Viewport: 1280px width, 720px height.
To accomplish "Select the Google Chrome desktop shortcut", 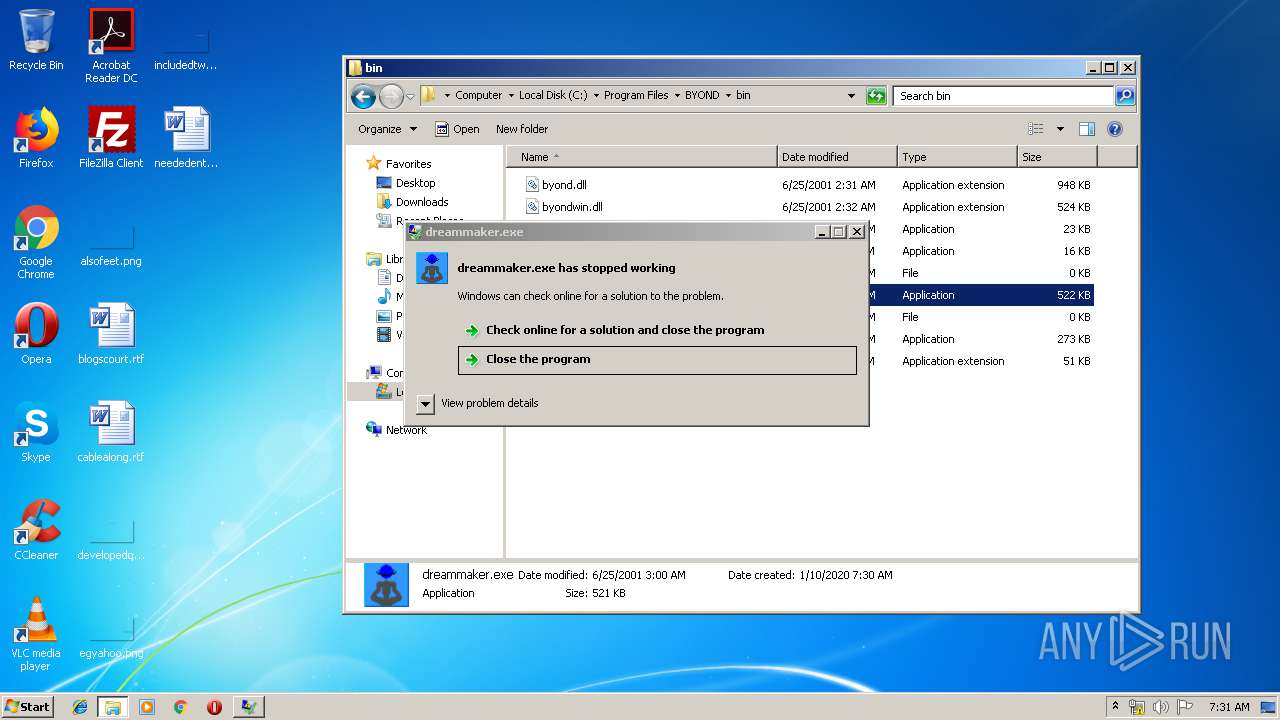I will [36, 242].
